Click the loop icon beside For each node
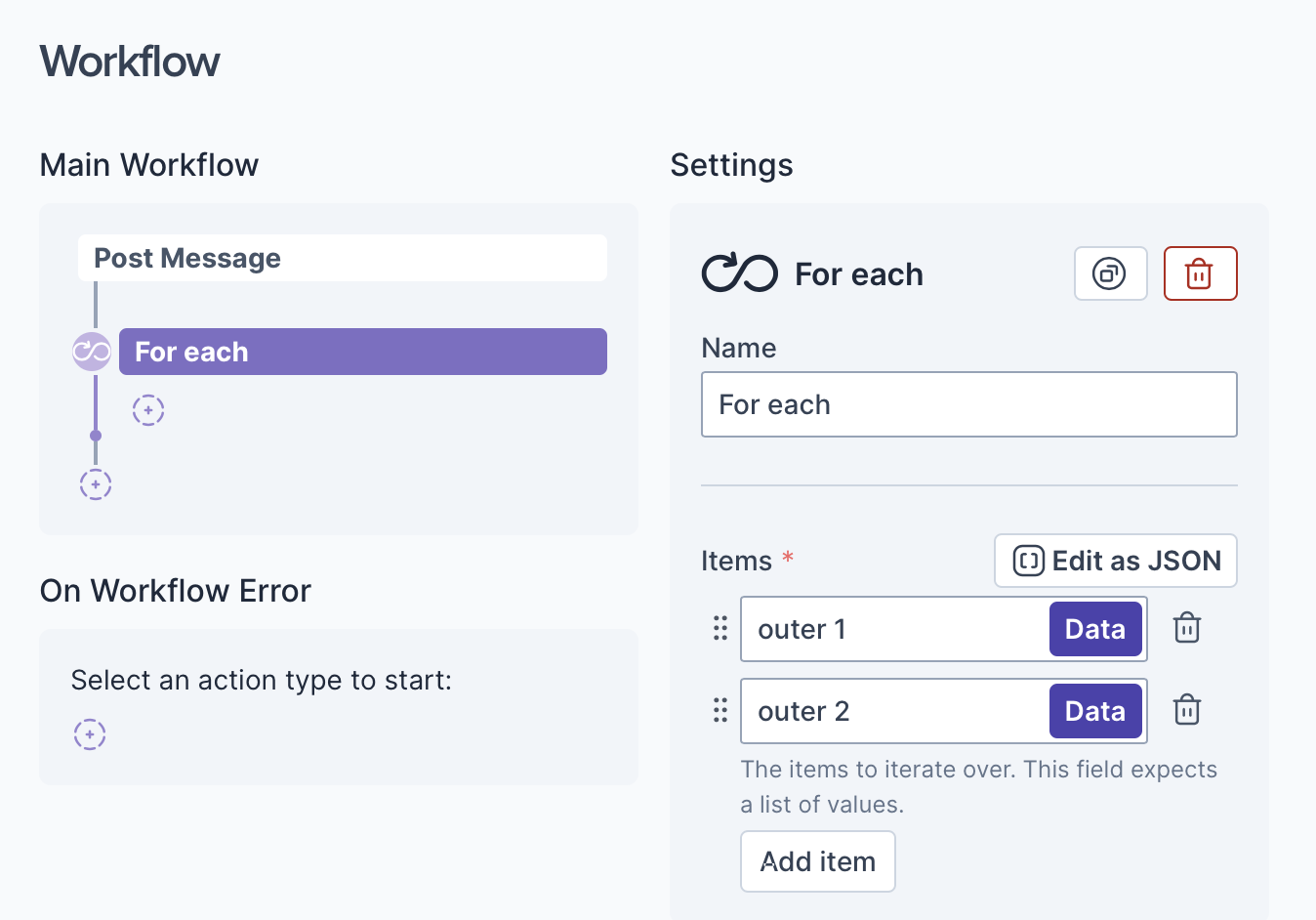Viewport: 1316px width, 920px height. coord(92,352)
